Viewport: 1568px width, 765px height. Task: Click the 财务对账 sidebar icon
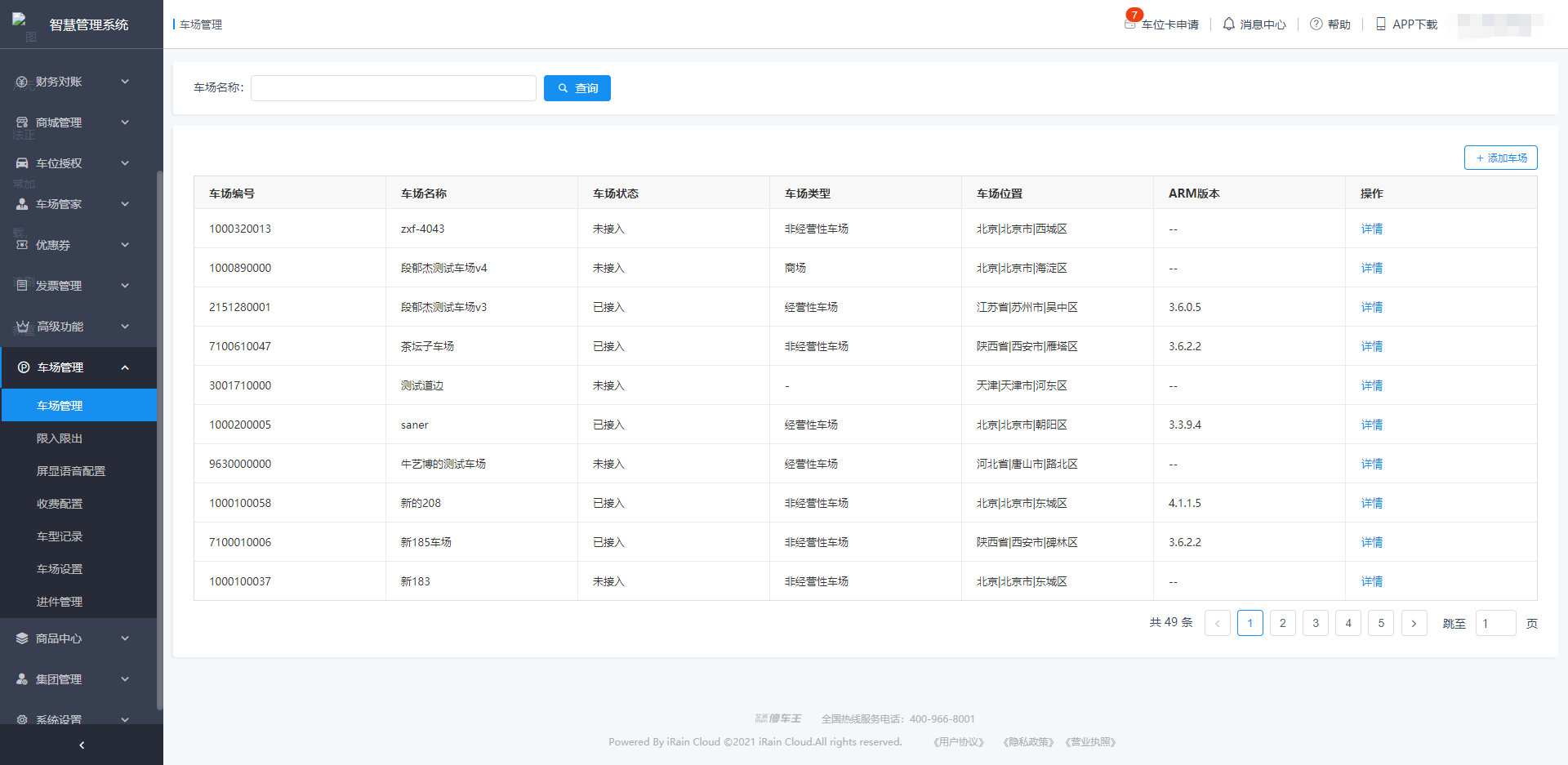(22, 82)
